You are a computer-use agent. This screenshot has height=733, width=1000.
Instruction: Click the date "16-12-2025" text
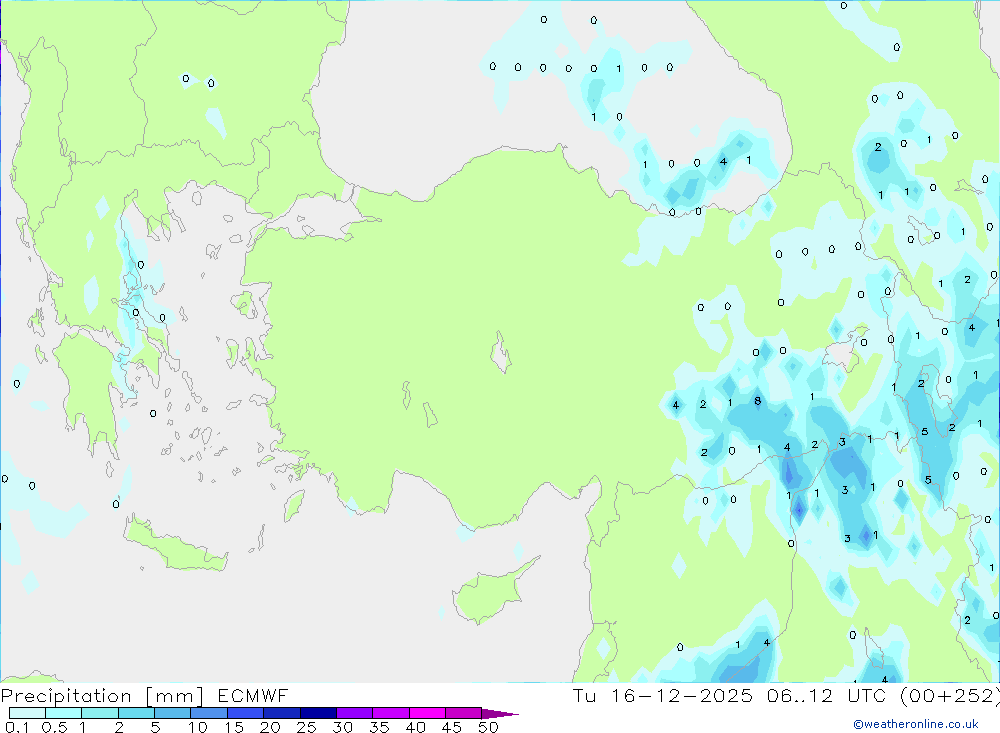[682, 695]
